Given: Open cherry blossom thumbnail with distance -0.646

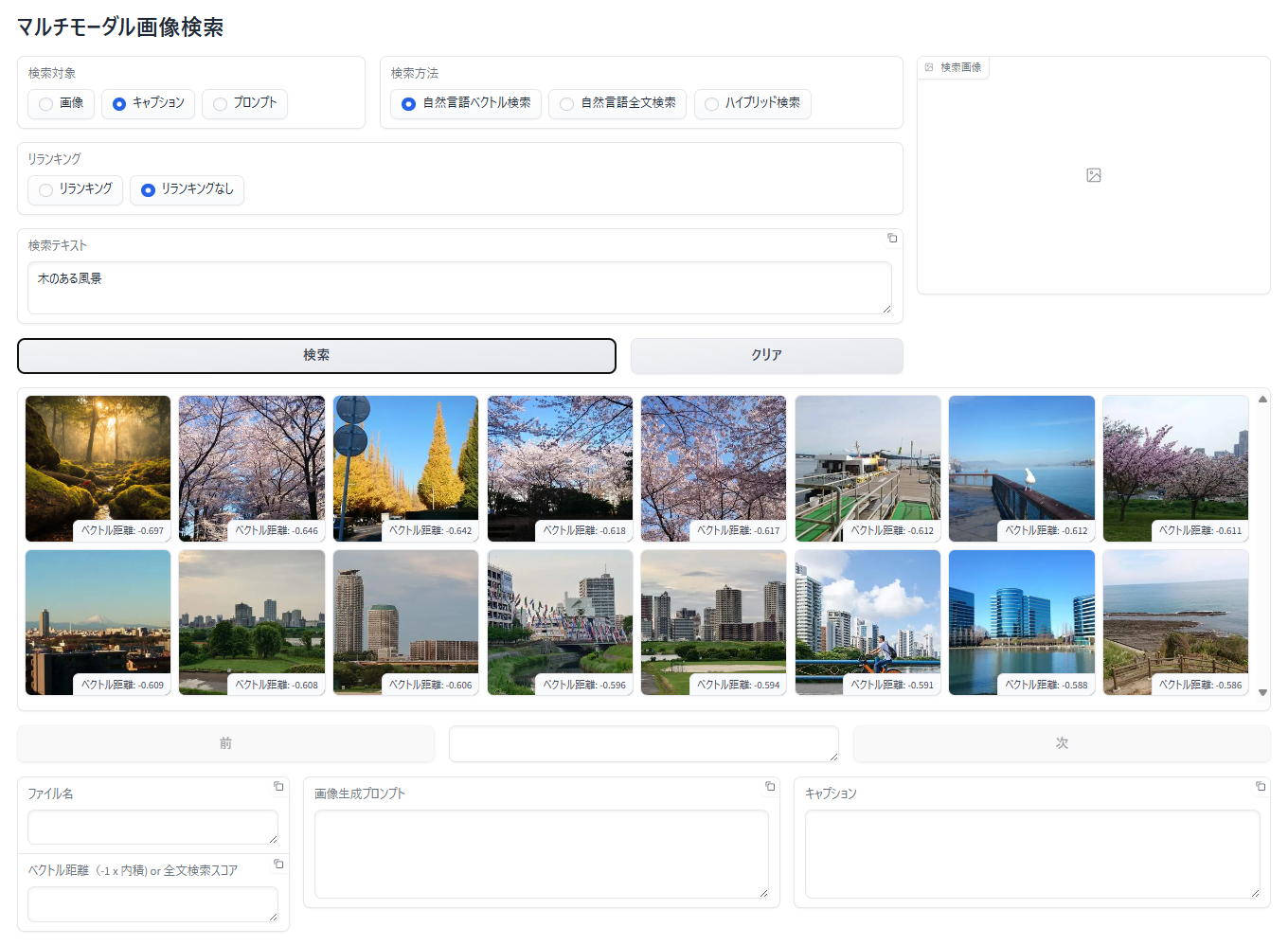Looking at the screenshot, I should pos(252,469).
